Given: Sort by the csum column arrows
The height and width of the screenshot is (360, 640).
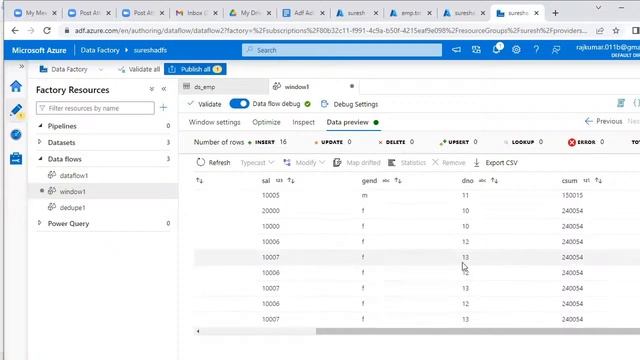Looking at the screenshot, I should 598,180.
